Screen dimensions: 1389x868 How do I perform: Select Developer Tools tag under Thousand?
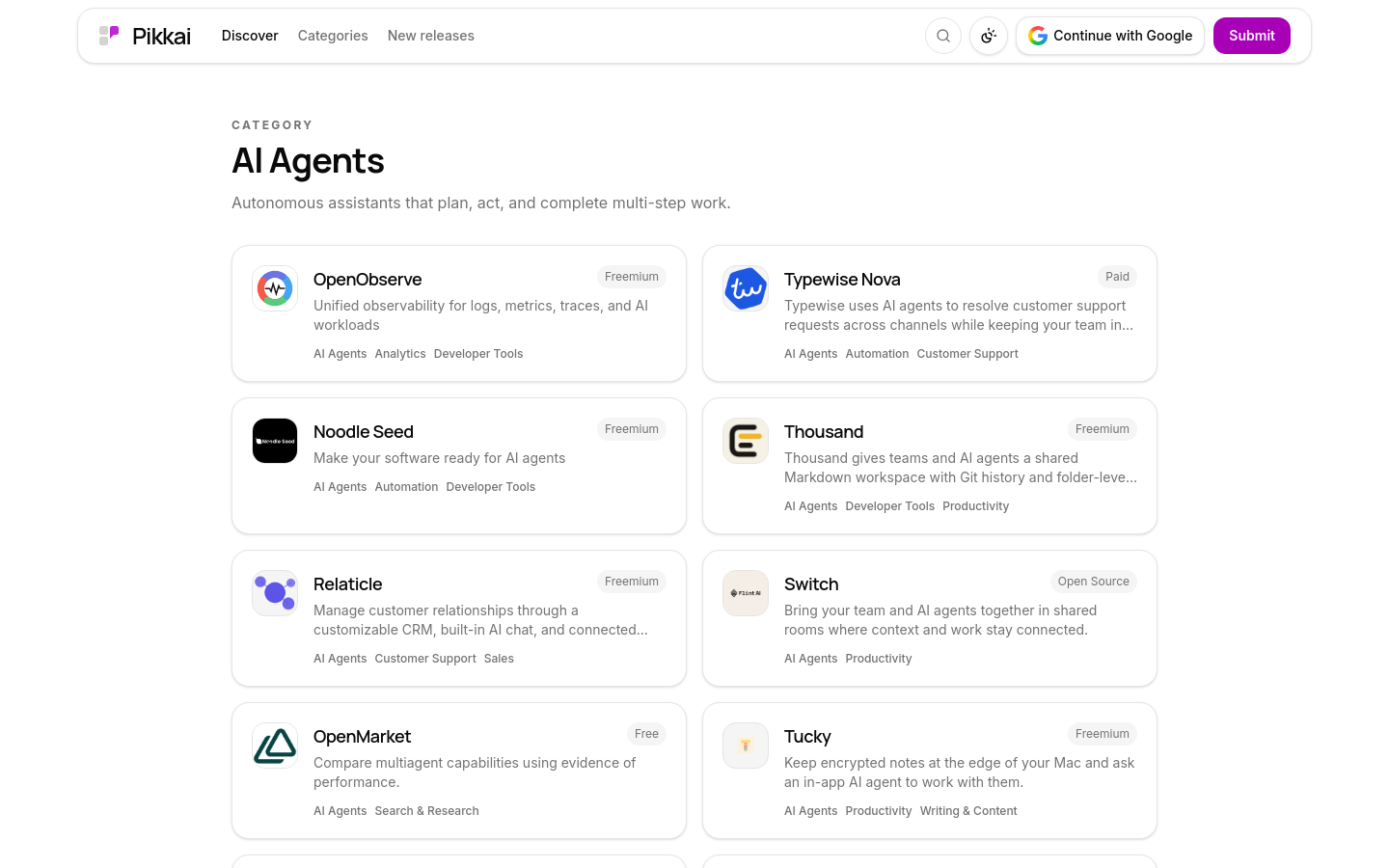click(890, 506)
